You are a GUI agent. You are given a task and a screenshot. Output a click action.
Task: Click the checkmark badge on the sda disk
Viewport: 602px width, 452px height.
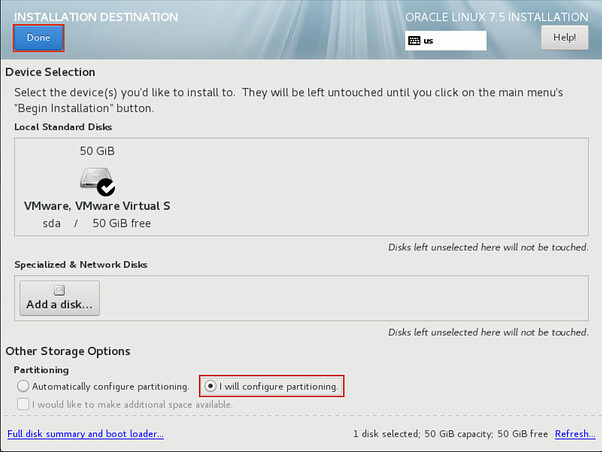(x=106, y=187)
